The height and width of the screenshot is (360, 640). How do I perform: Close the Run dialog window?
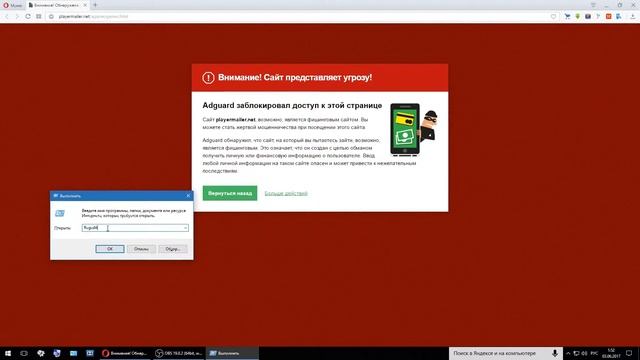click(188, 196)
